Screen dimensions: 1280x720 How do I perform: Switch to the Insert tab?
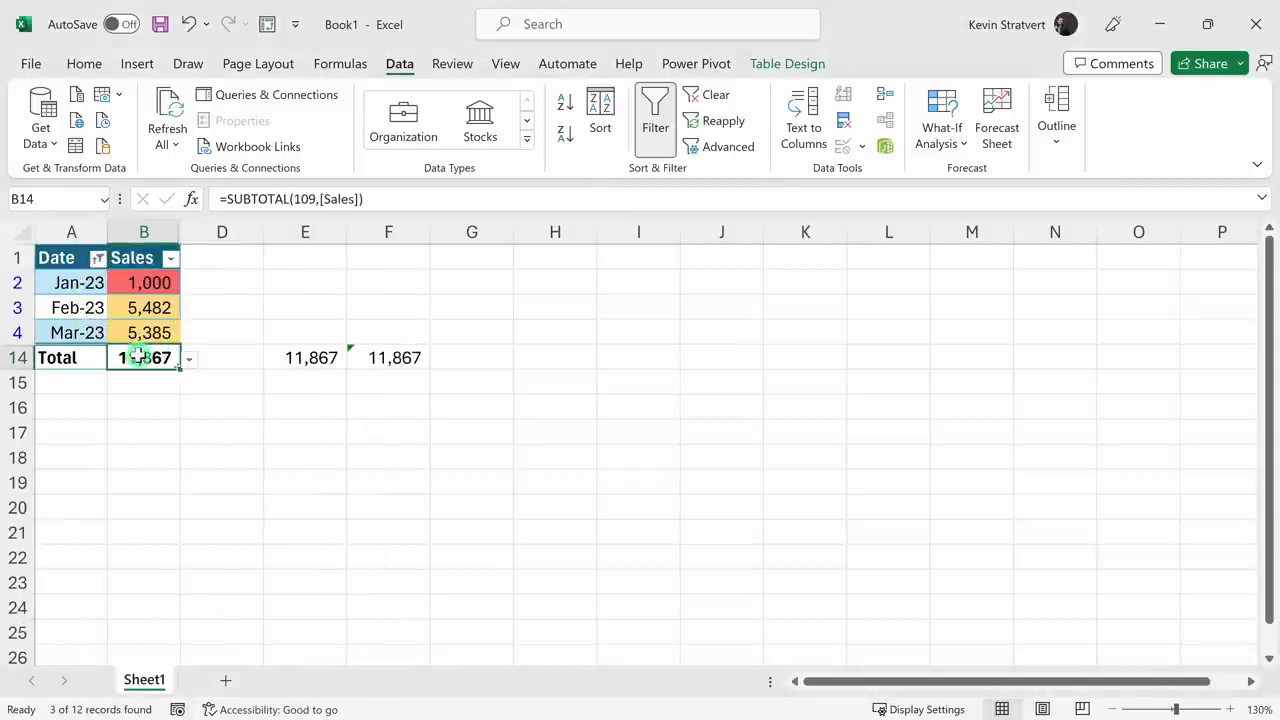pyautogui.click(x=137, y=63)
